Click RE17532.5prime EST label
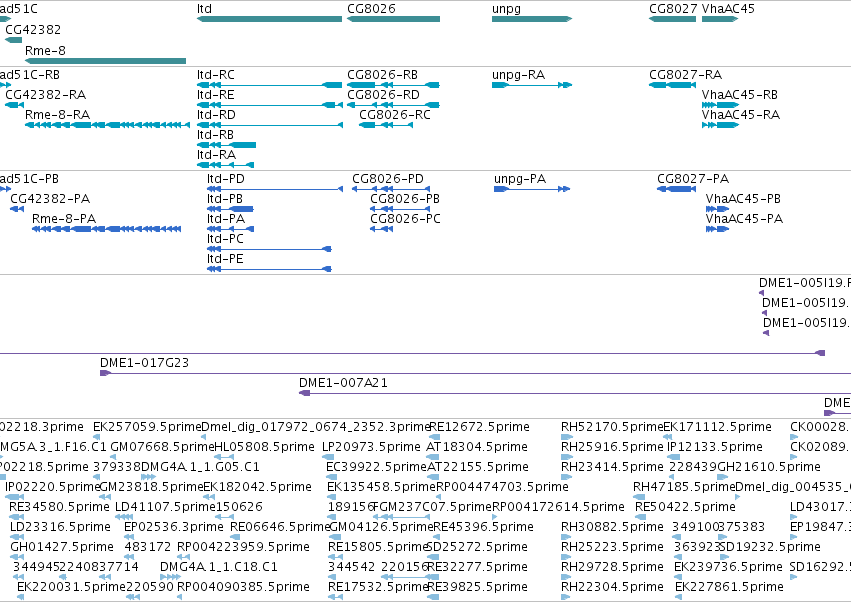This screenshot has width=851, height=602. [x=378, y=587]
